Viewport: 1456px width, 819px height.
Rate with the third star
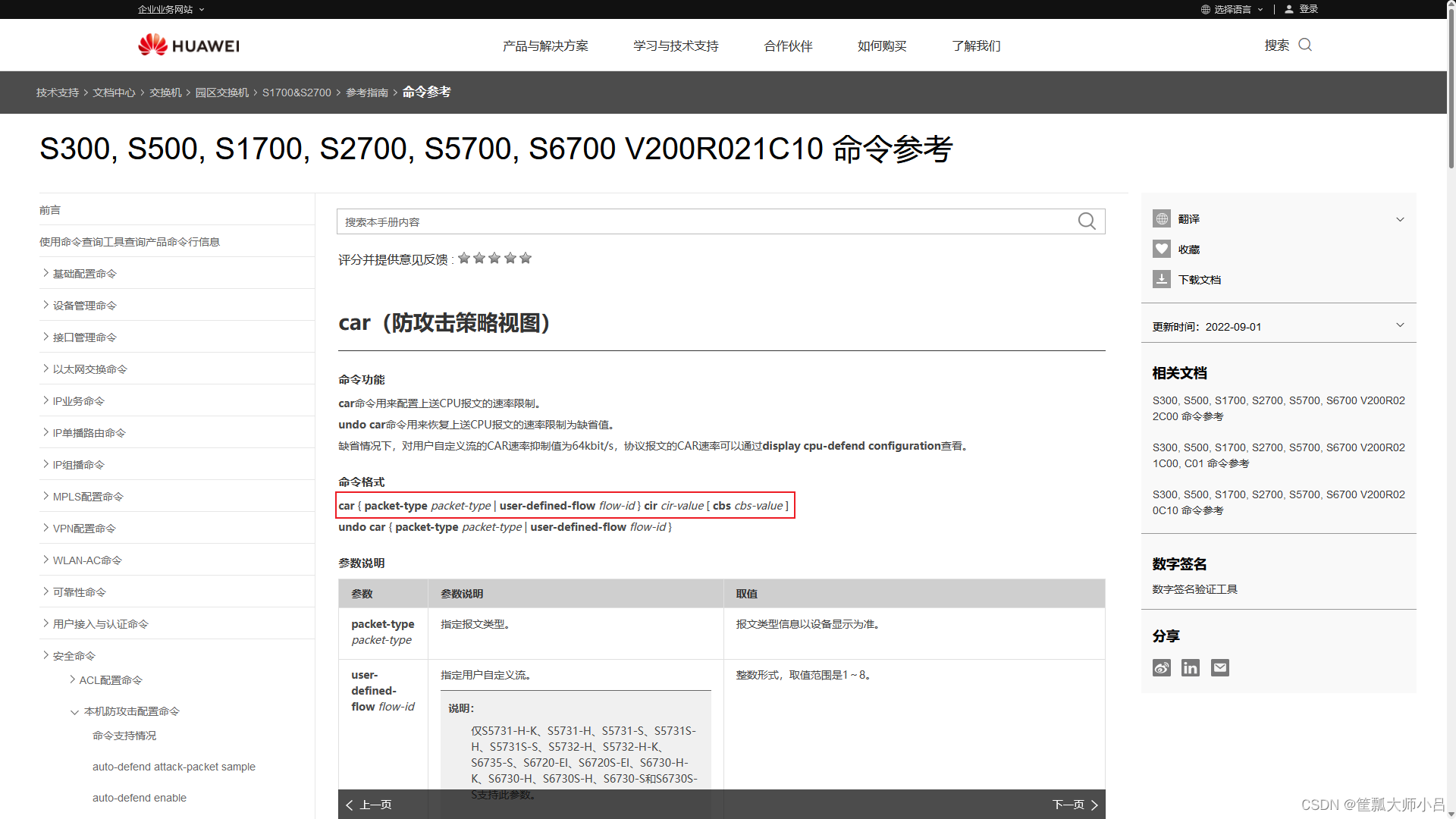click(494, 258)
